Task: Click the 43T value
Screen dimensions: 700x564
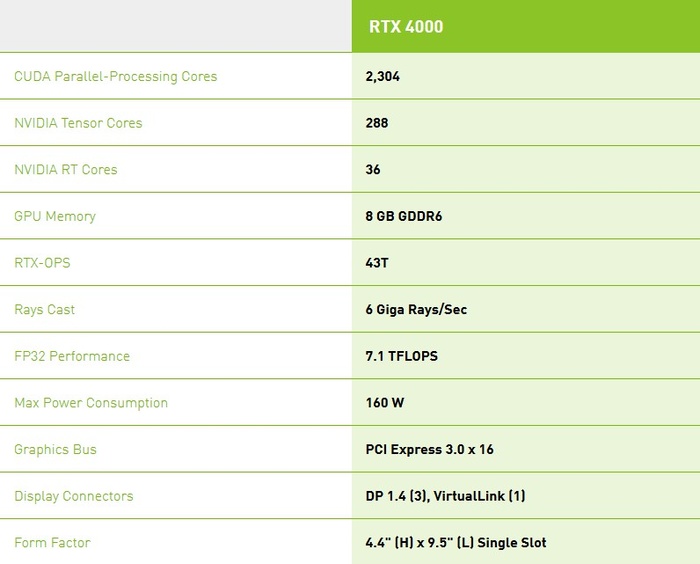Action: pyautogui.click(x=378, y=263)
